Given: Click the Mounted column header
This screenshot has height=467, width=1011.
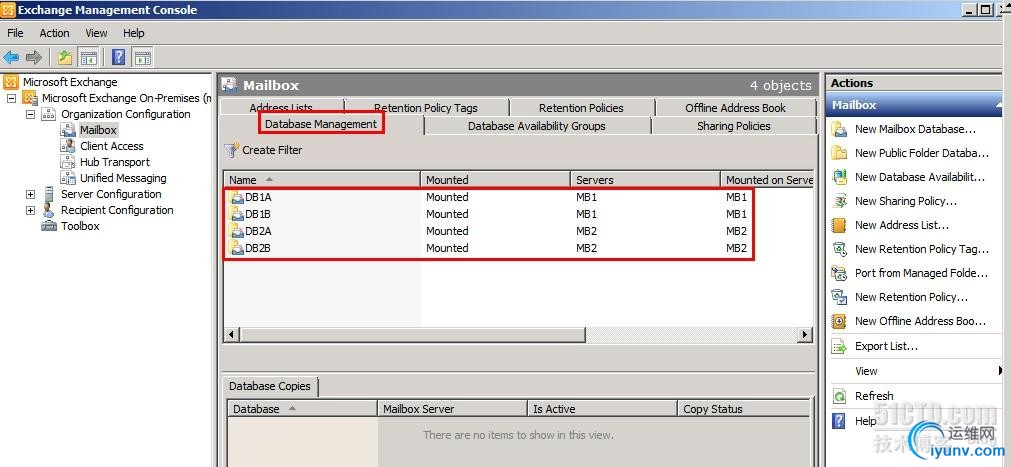Looking at the screenshot, I should [x=495, y=179].
